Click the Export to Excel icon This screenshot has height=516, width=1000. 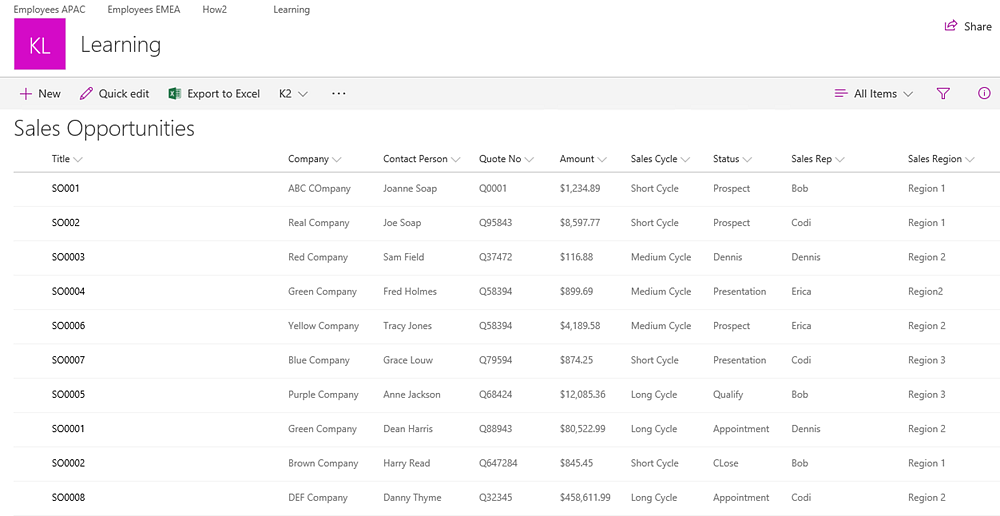[x=174, y=94]
